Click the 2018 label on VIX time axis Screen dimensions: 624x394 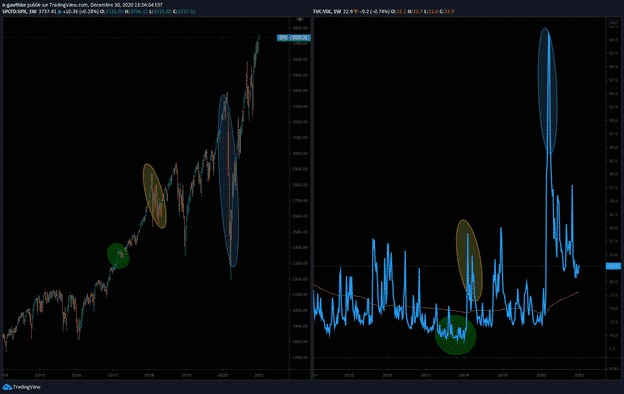click(x=464, y=375)
